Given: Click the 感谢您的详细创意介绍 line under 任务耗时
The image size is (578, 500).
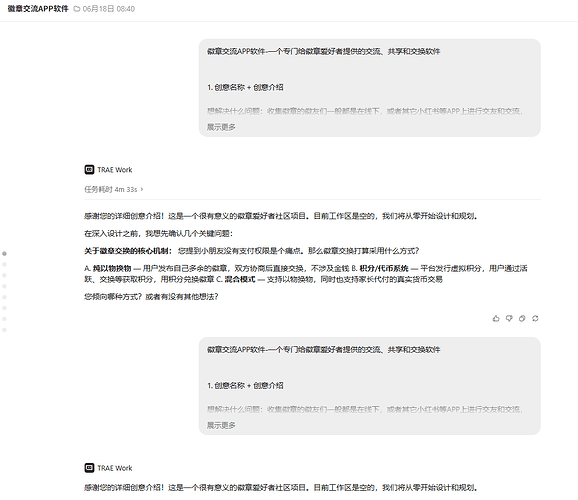Looking at the screenshot, I should (281, 216).
